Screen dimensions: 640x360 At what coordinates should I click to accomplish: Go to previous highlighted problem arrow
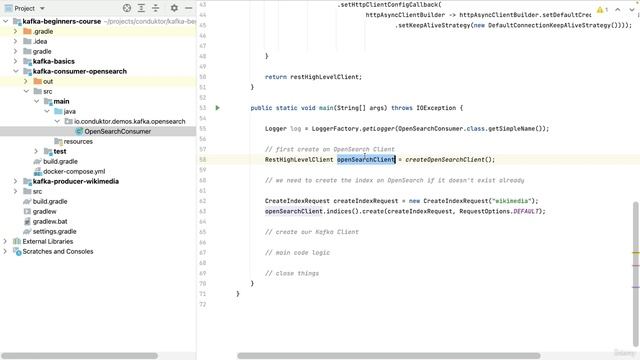[x=618, y=9]
